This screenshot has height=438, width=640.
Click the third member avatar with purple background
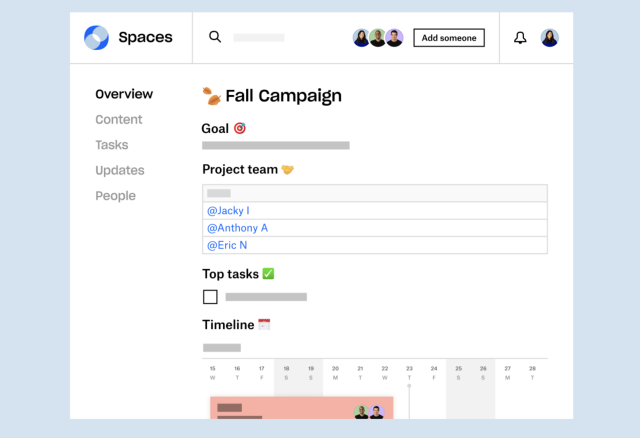click(x=394, y=38)
